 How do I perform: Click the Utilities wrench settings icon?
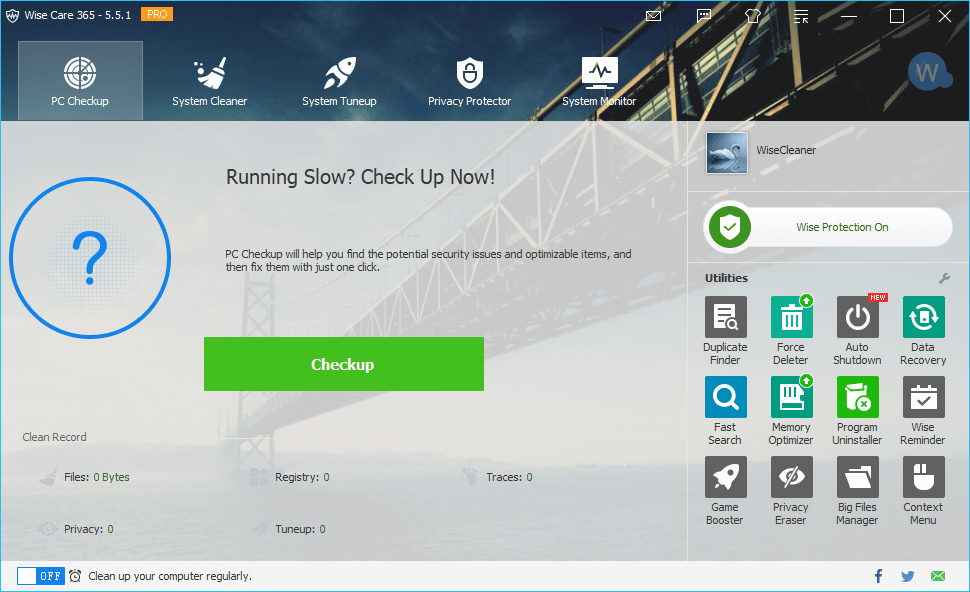944,278
